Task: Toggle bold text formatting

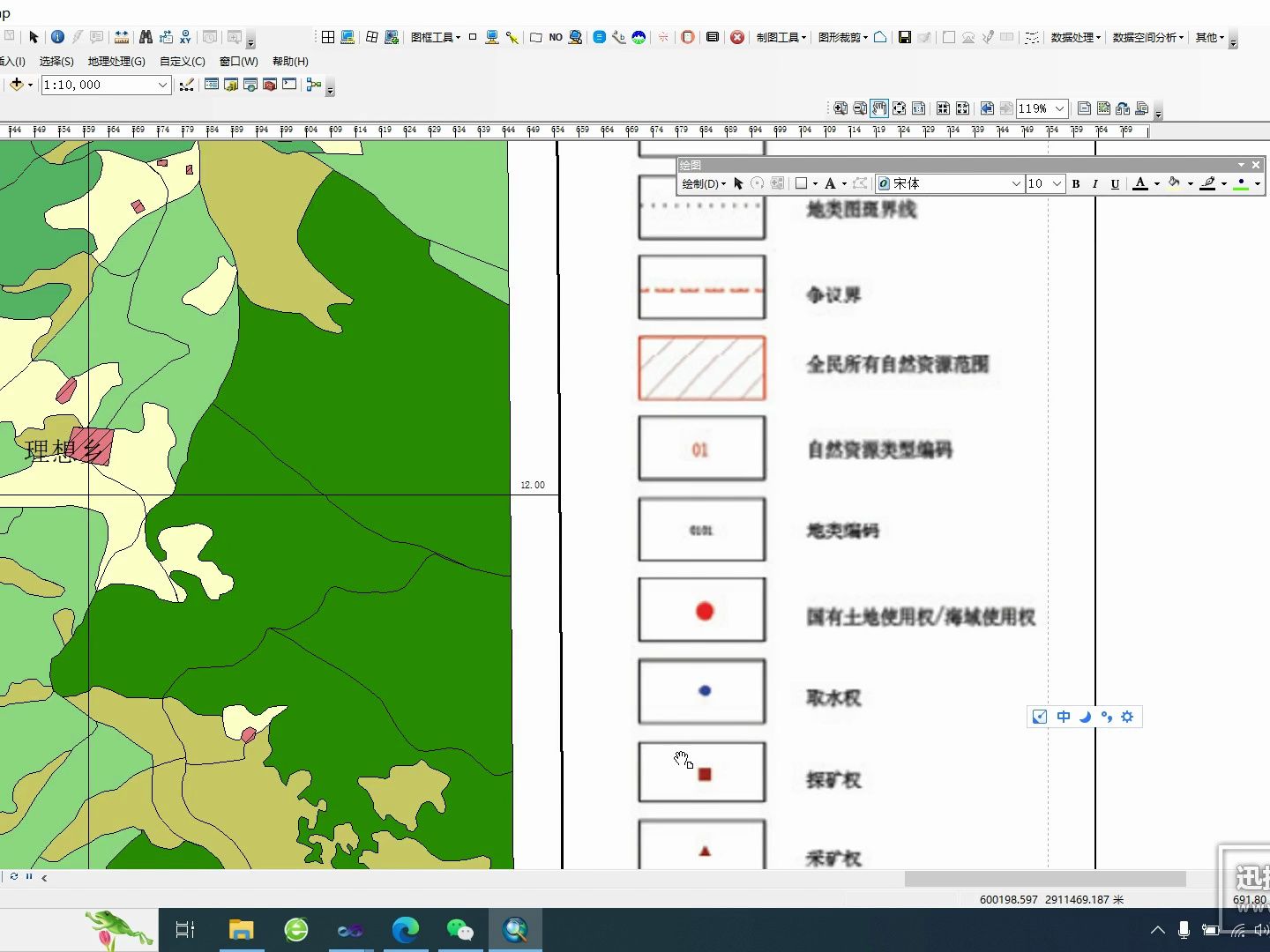Action: tap(1076, 184)
